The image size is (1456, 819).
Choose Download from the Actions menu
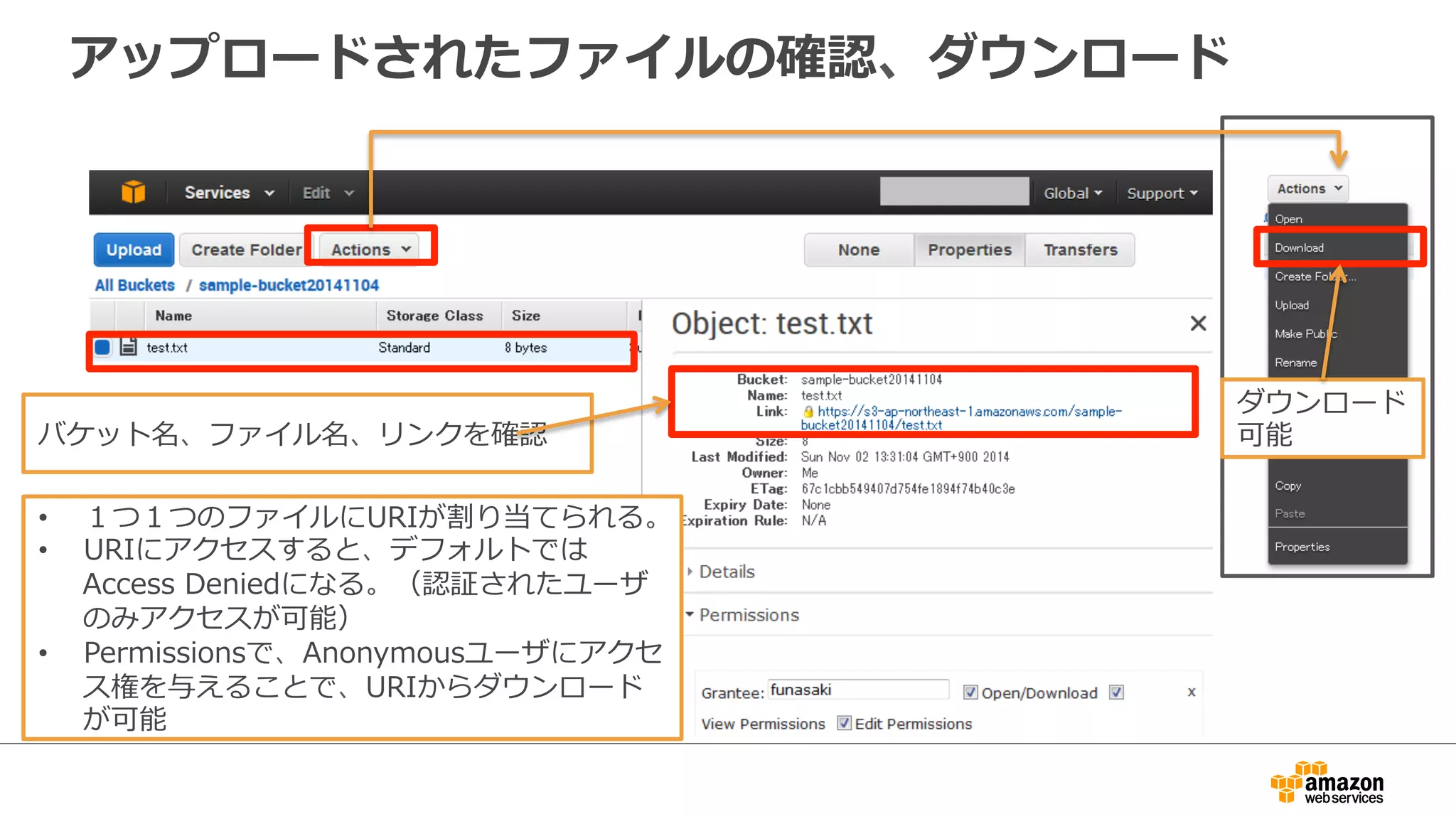pyautogui.click(x=1337, y=247)
